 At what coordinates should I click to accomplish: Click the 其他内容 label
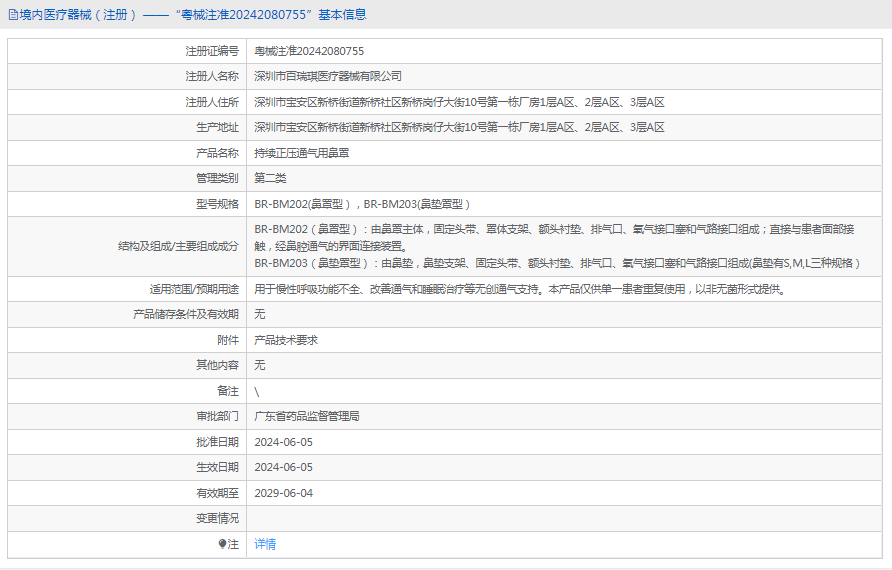[217, 365]
